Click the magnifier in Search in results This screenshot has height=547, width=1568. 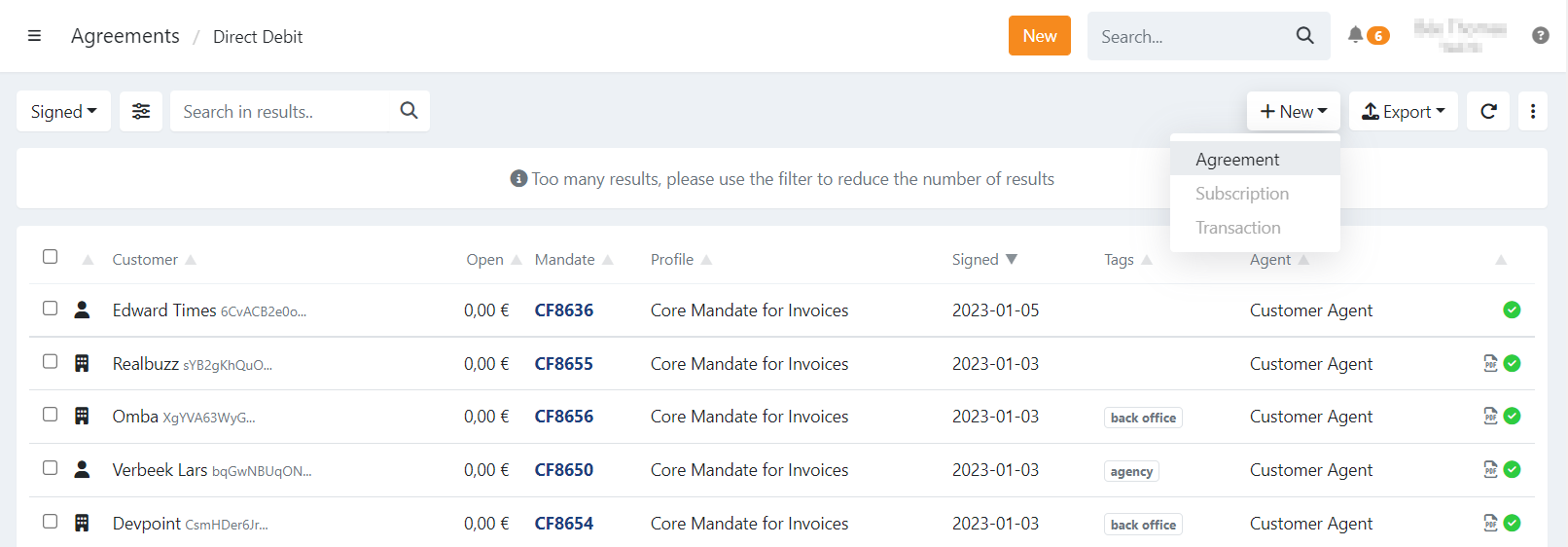click(409, 111)
